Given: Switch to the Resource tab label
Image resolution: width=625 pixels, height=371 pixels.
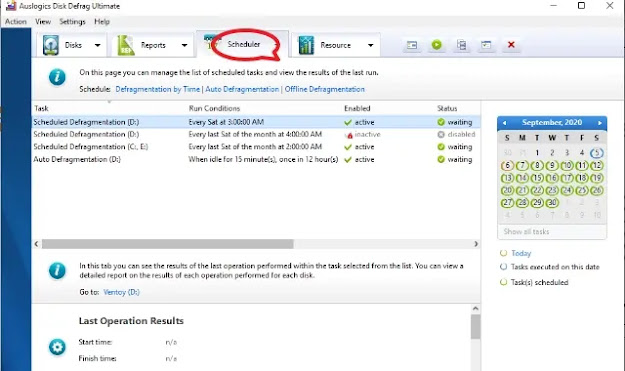Looking at the screenshot, I should tap(336, 45).
